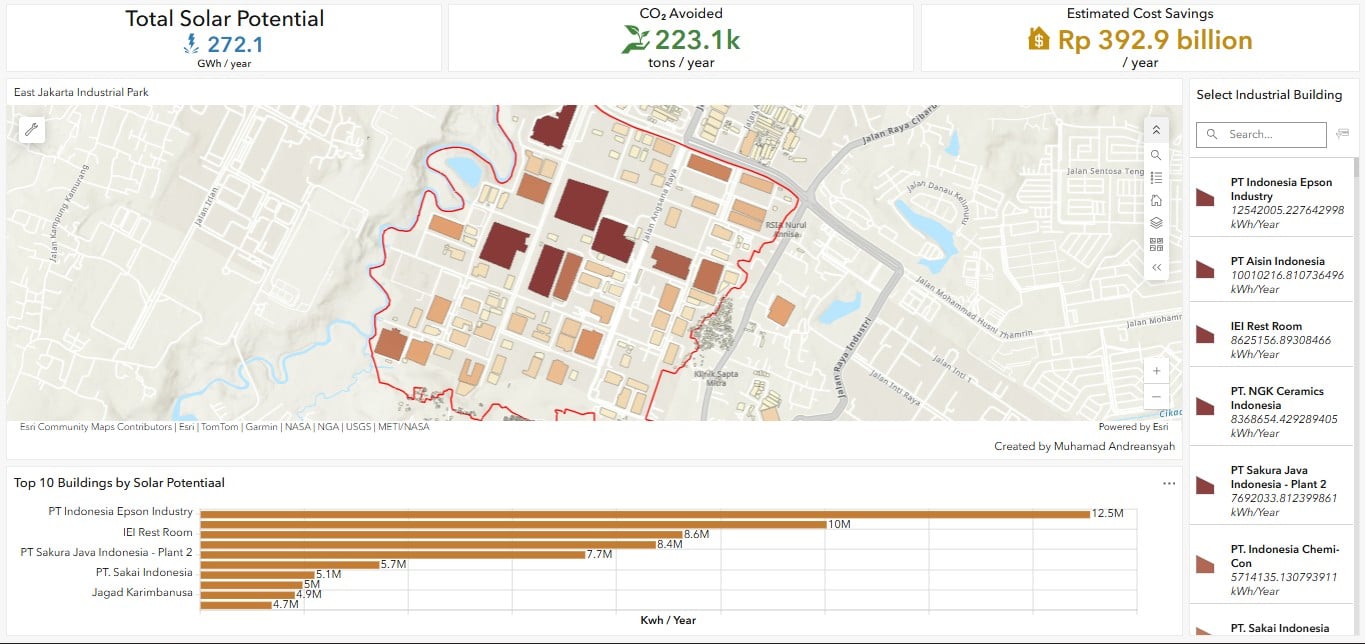Click the 10M chart bar
Viewport: 1365px width, 644px height.
(513, 524)
